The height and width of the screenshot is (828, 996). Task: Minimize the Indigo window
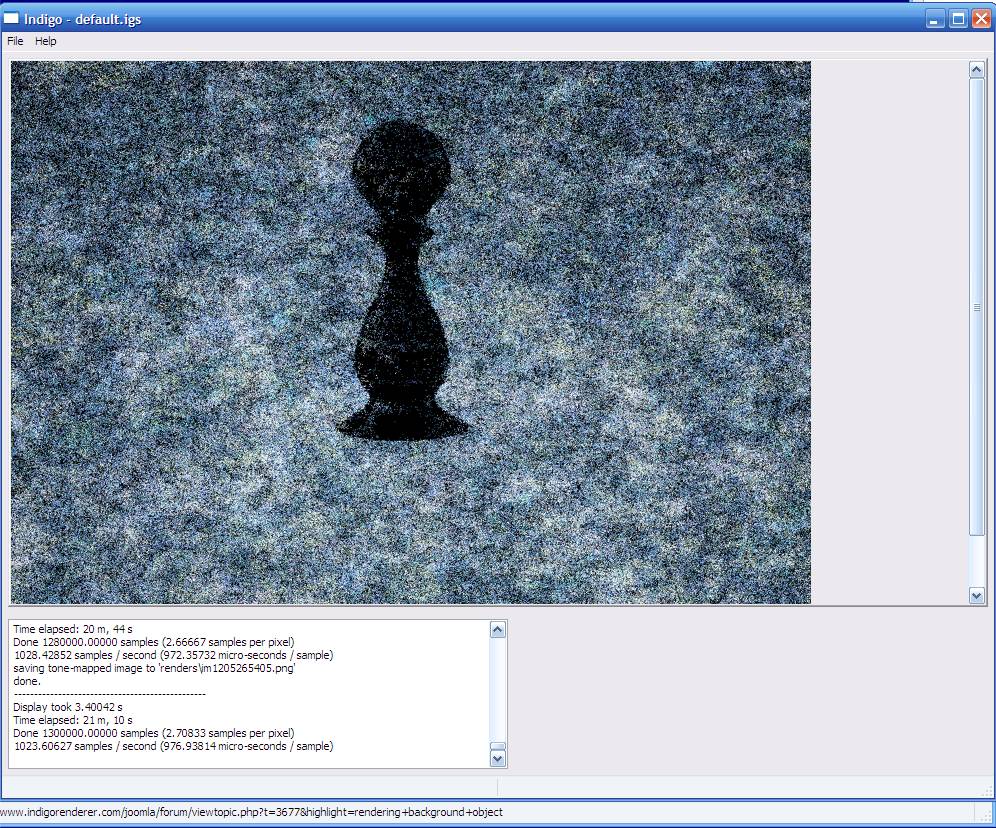point(935,19)
